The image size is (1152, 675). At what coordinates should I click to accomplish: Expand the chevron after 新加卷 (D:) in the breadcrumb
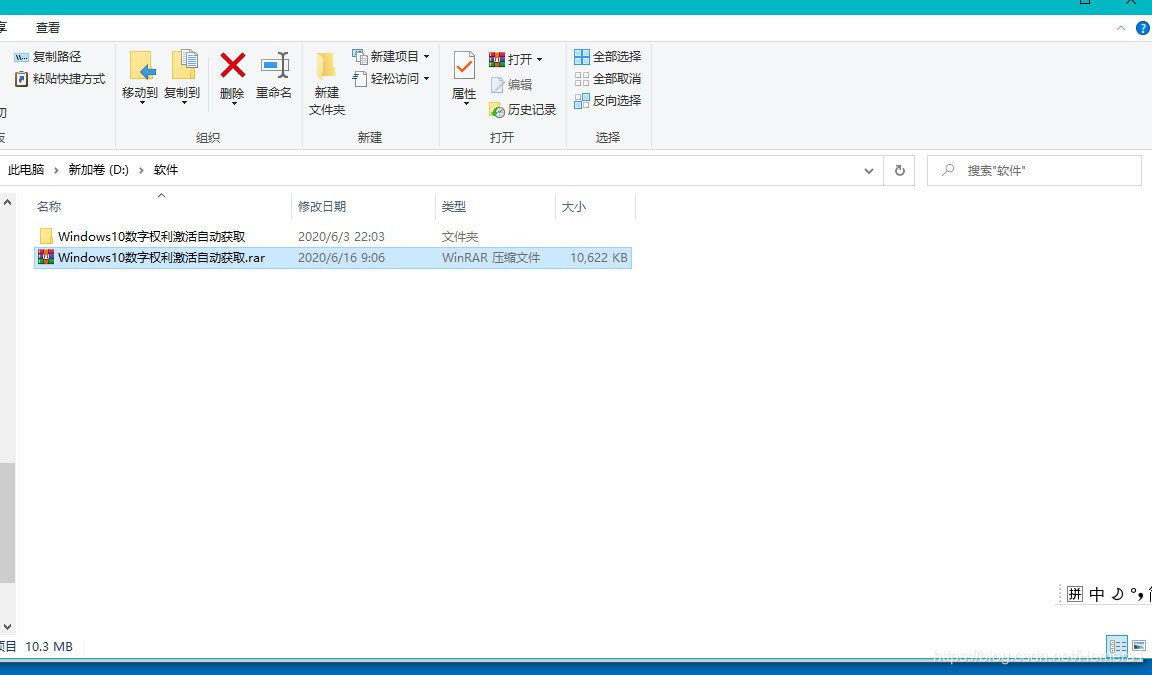coord(141,170)
